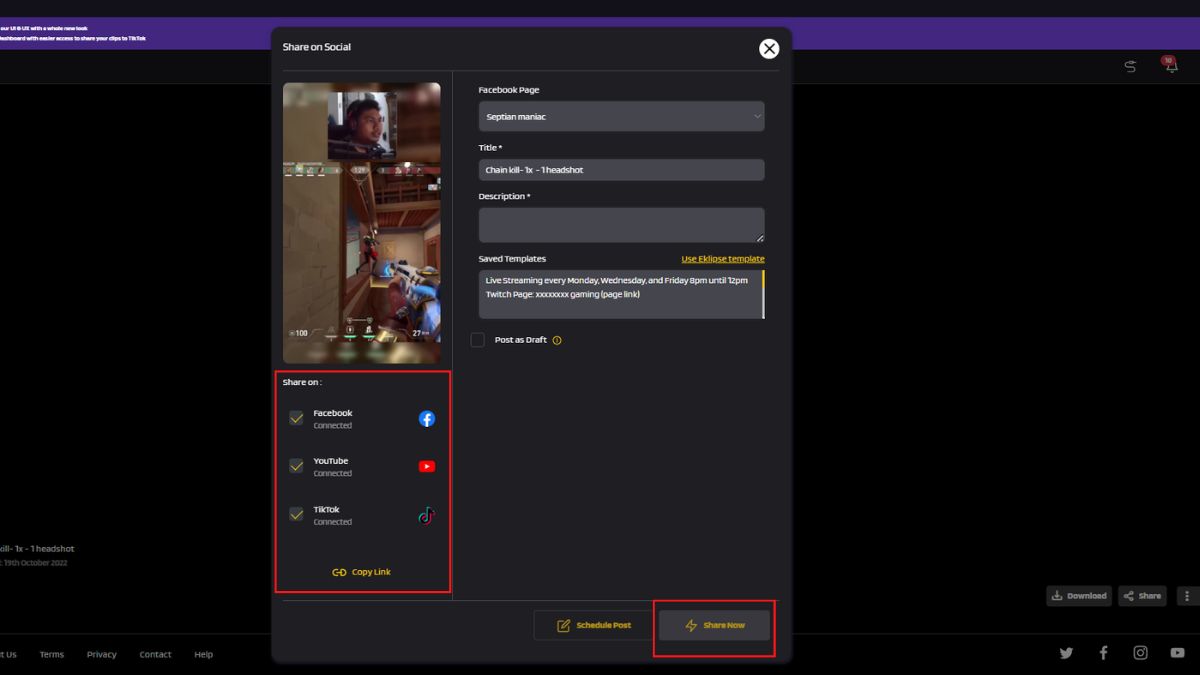Image resolution: width=1200 pixels, height=675 pixels.
Task: Click the Schedule Post button
Action: pos(592,624)
